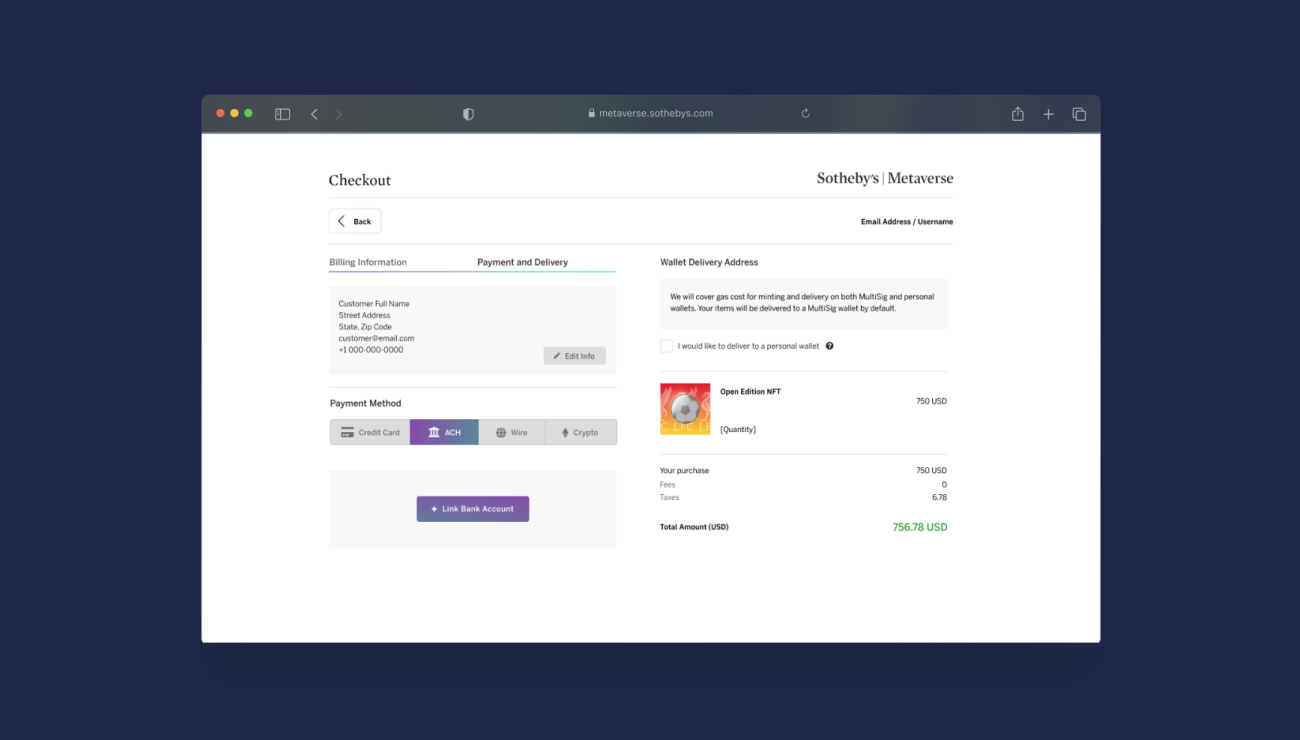1300x740 pixels.
Task: Open the personal wallet help question icon
Action: pyautogui.click(x=829, y=346)
